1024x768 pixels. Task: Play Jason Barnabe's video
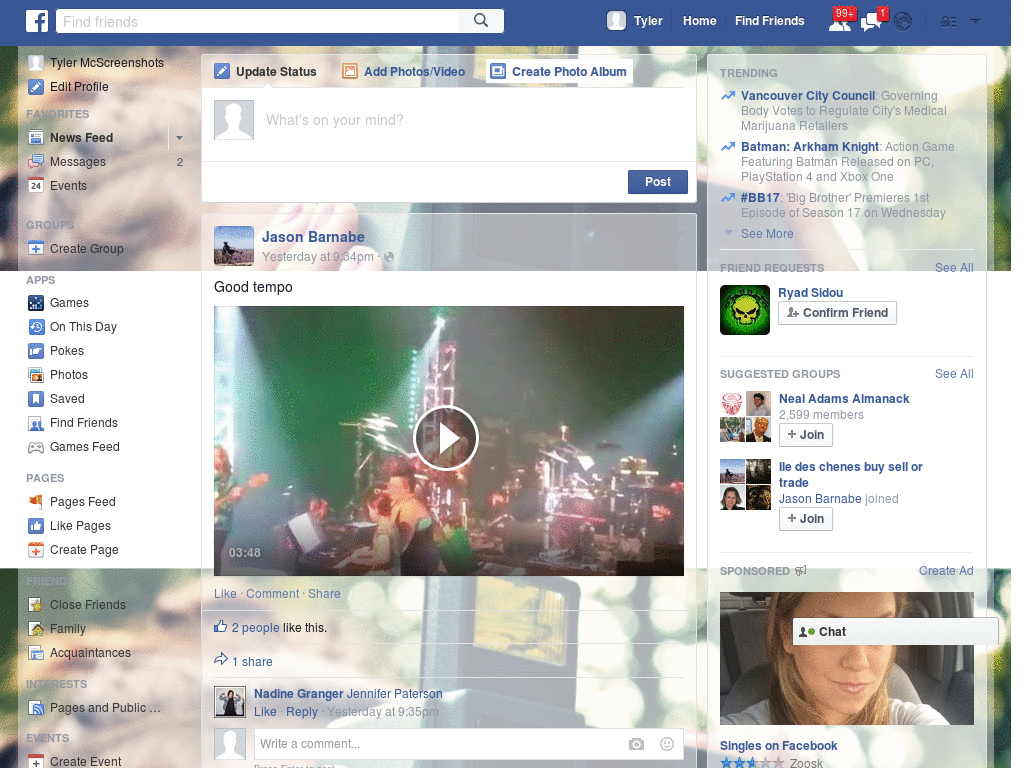pyautogui.click(x=446, y=438)
